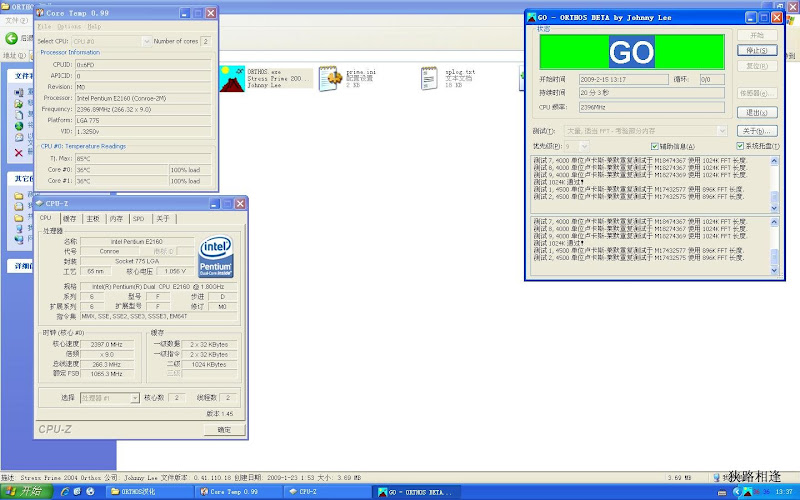Toggle the 系统托盘(T) checkbox

pos(740,146)
